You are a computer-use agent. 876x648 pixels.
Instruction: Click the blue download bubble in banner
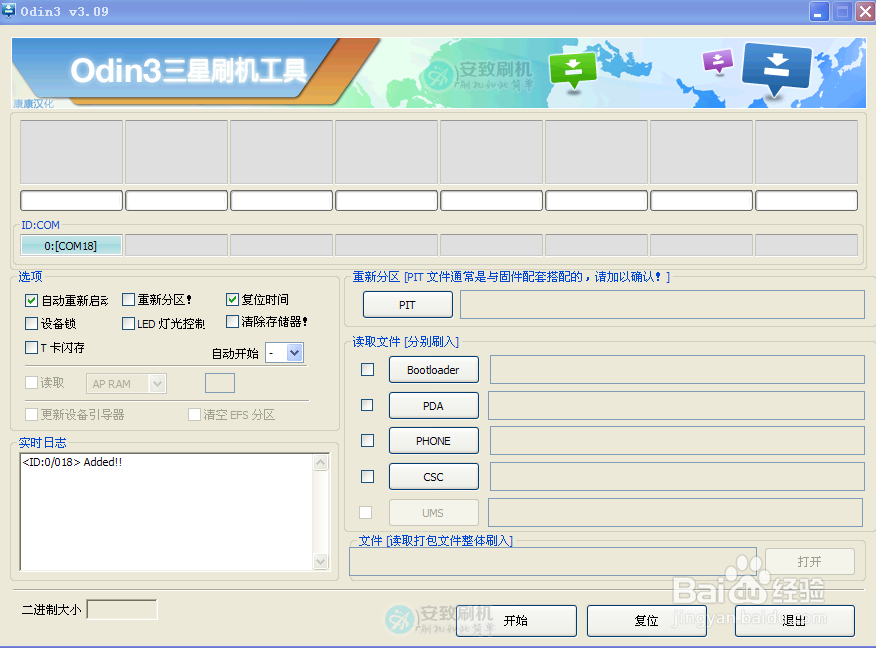[776, 68]
